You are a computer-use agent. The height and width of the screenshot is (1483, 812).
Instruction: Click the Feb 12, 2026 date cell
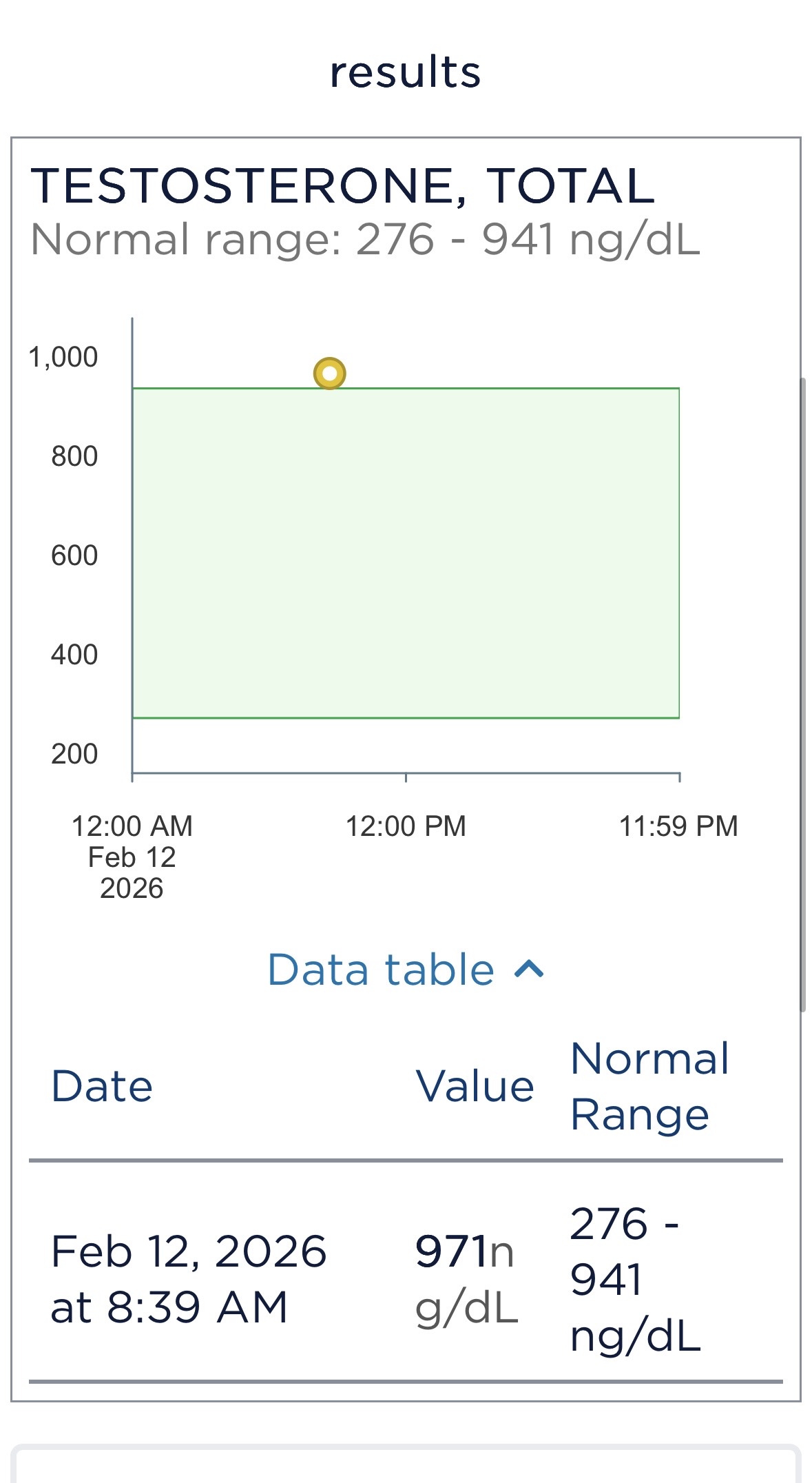pyautogui.click(x=189, y=1279)
